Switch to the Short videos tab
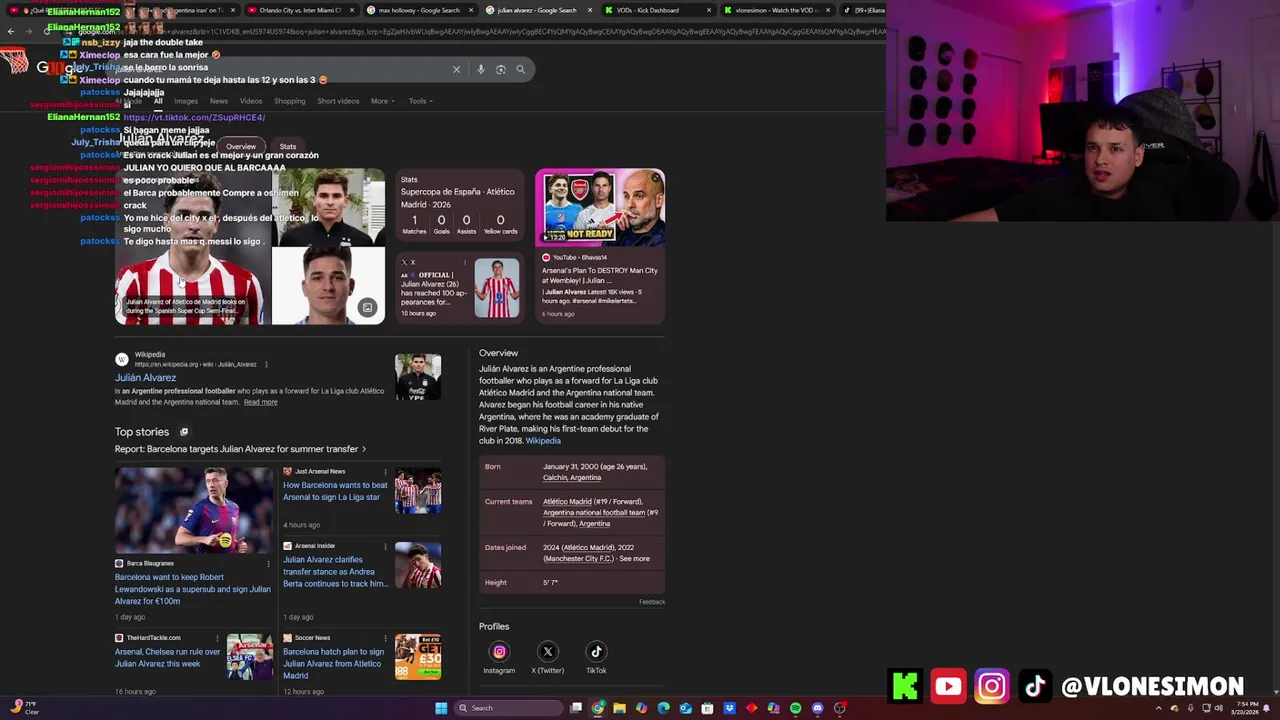Screen dimensions: 1280x720 tap(338, 101)
